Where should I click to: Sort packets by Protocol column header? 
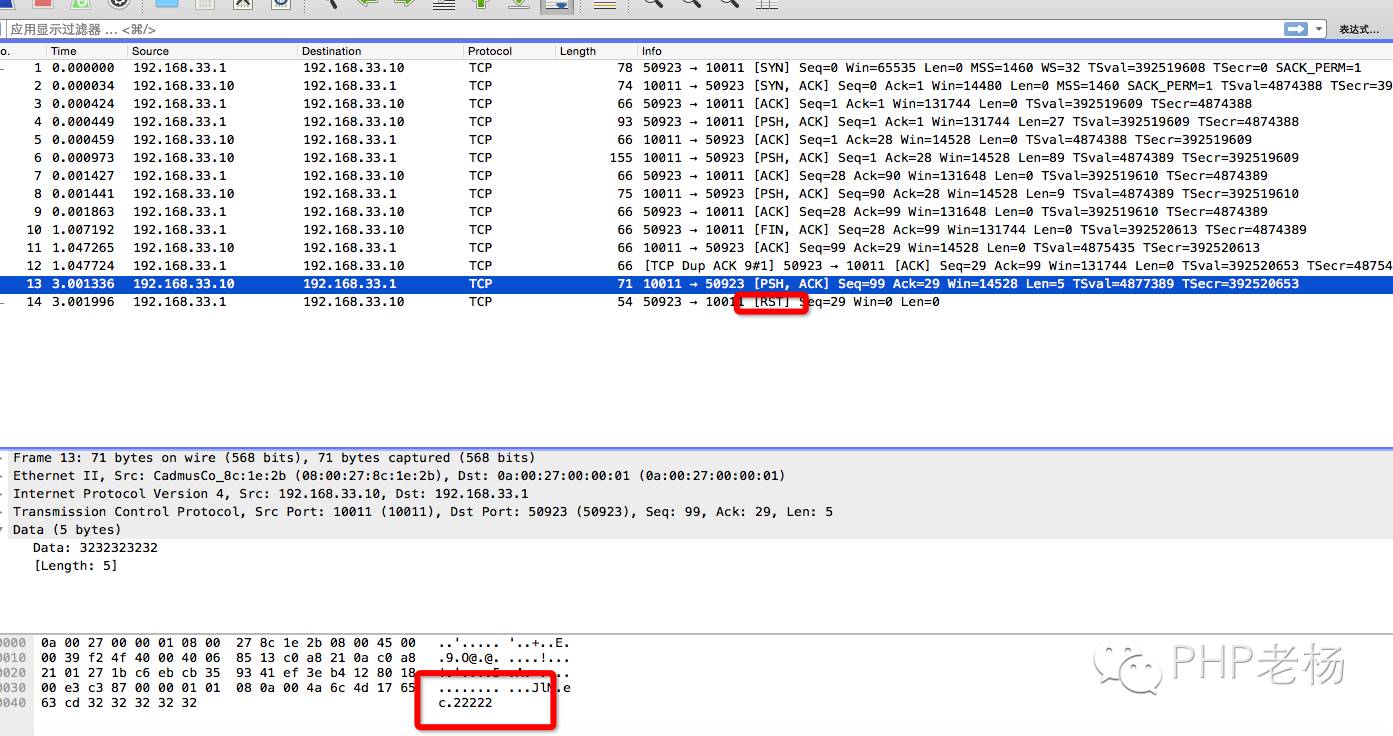[490, 51]
